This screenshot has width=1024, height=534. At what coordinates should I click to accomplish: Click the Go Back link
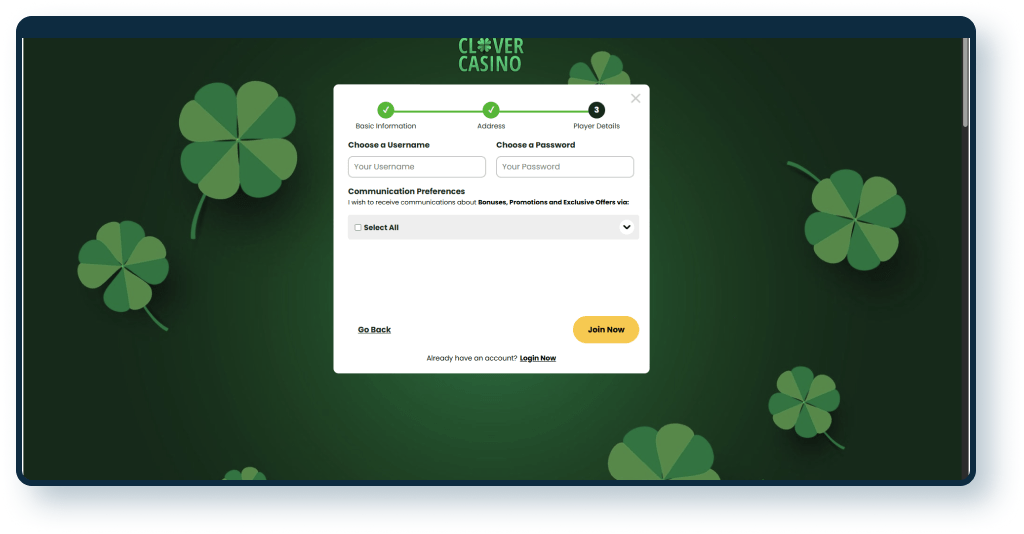point(374,330)
